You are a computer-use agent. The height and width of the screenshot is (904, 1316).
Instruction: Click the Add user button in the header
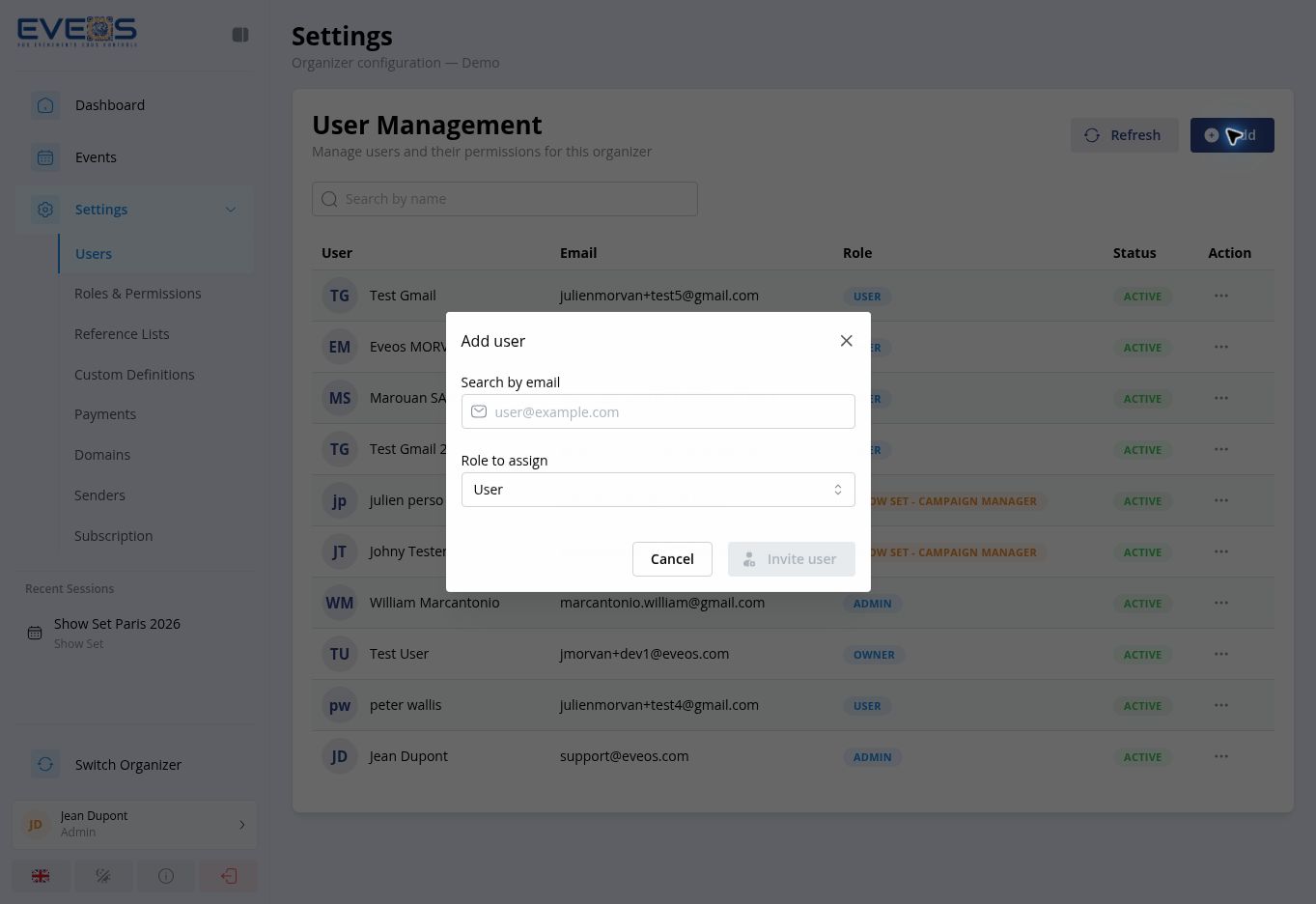[x=1232, y=135]
